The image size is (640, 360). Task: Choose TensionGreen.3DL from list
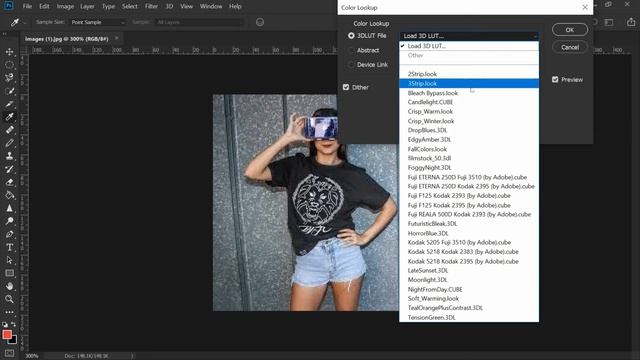pyautogui.click(x=469, y=317)
